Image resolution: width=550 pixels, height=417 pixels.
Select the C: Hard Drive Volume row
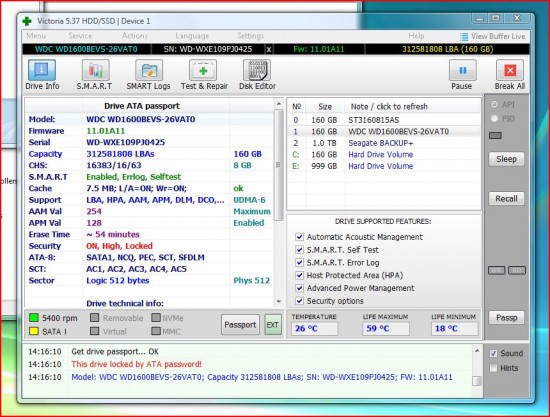pyautogui.click(x=384, y=155)
